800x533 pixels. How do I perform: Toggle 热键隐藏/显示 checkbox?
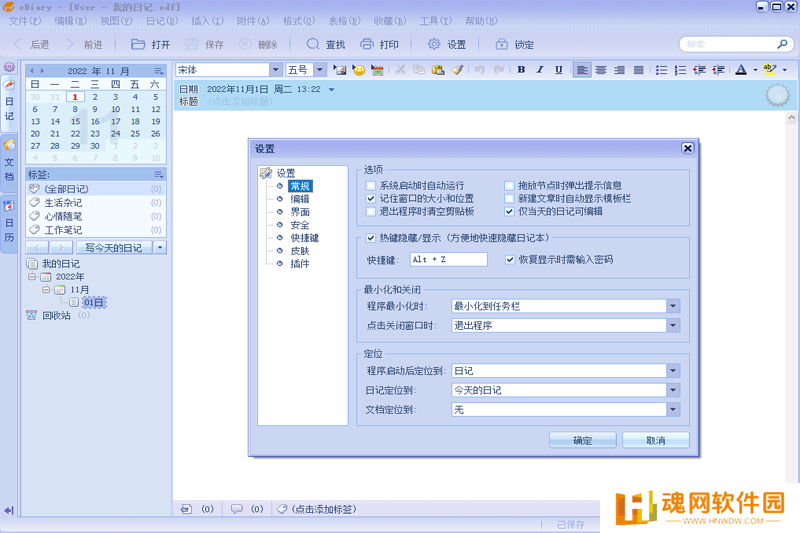coord(371,238)
